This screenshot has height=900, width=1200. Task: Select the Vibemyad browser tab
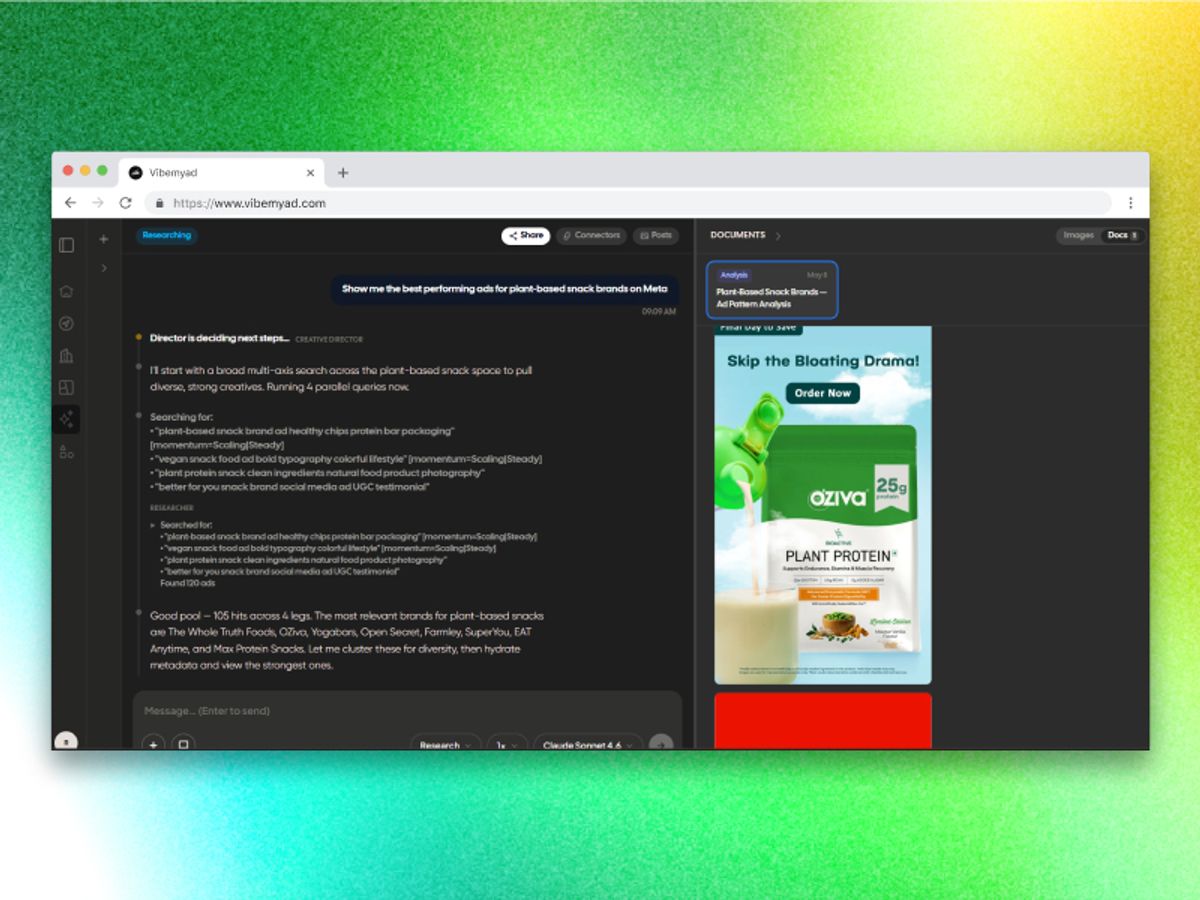pos(221,173)
